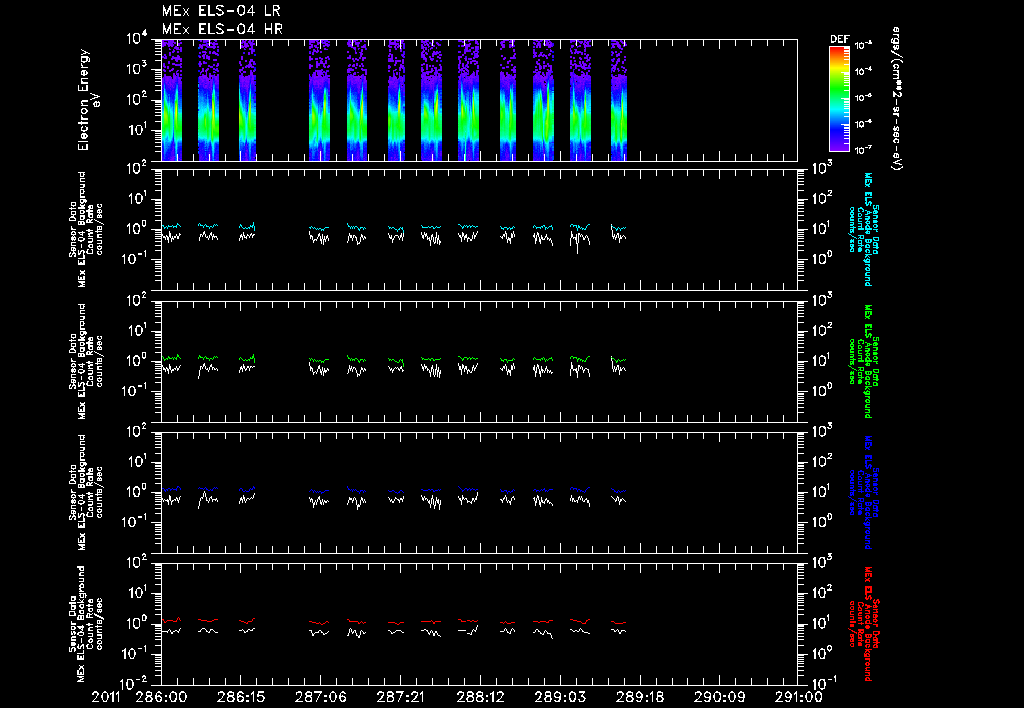Viewport: 1024px width, 708px height.
Task: Select the ergs/(cm**2-sr-sec-eV) unit label
Action: pos(897,99)
